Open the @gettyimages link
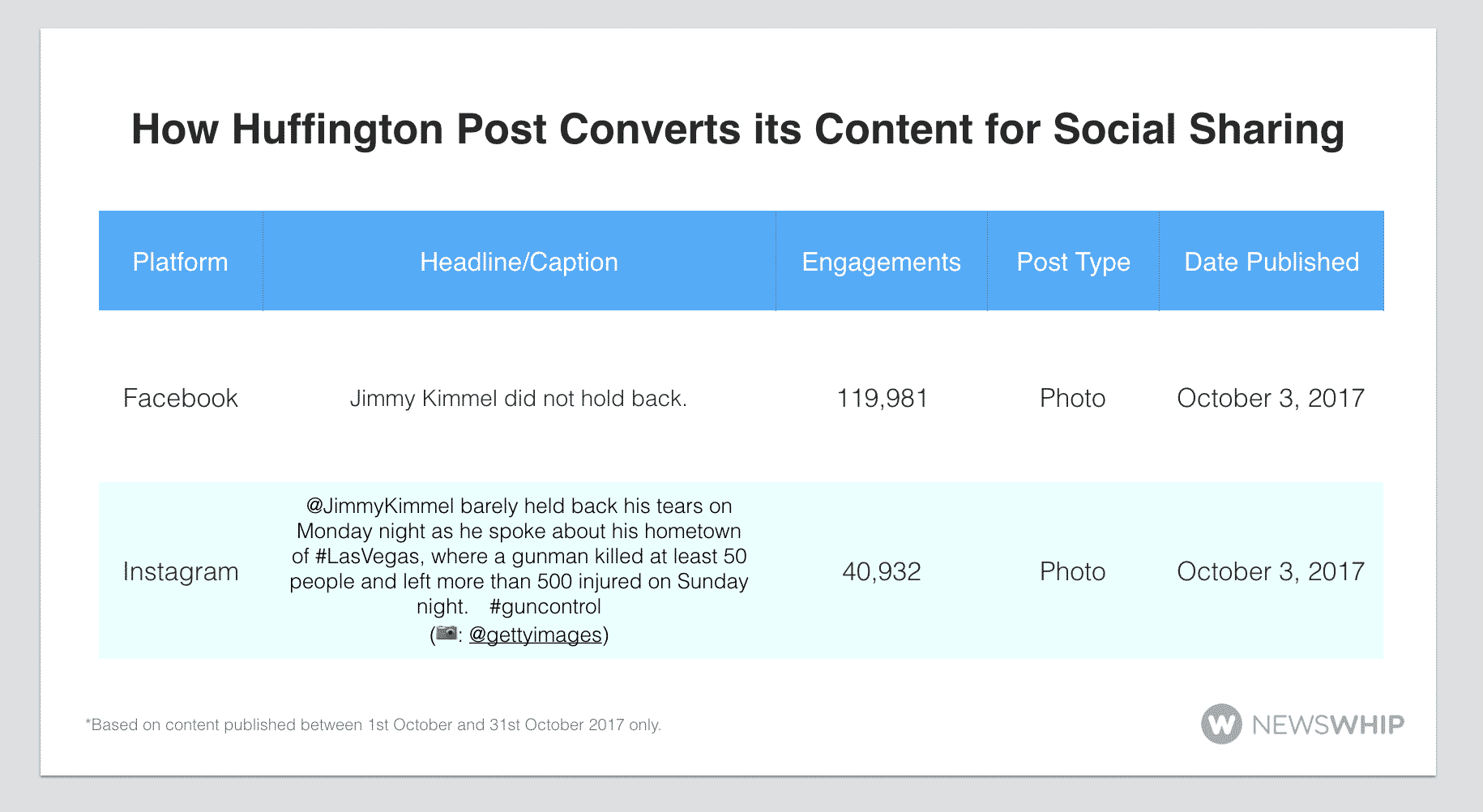The image size is (1483, 812). click(x=535, y=635)
